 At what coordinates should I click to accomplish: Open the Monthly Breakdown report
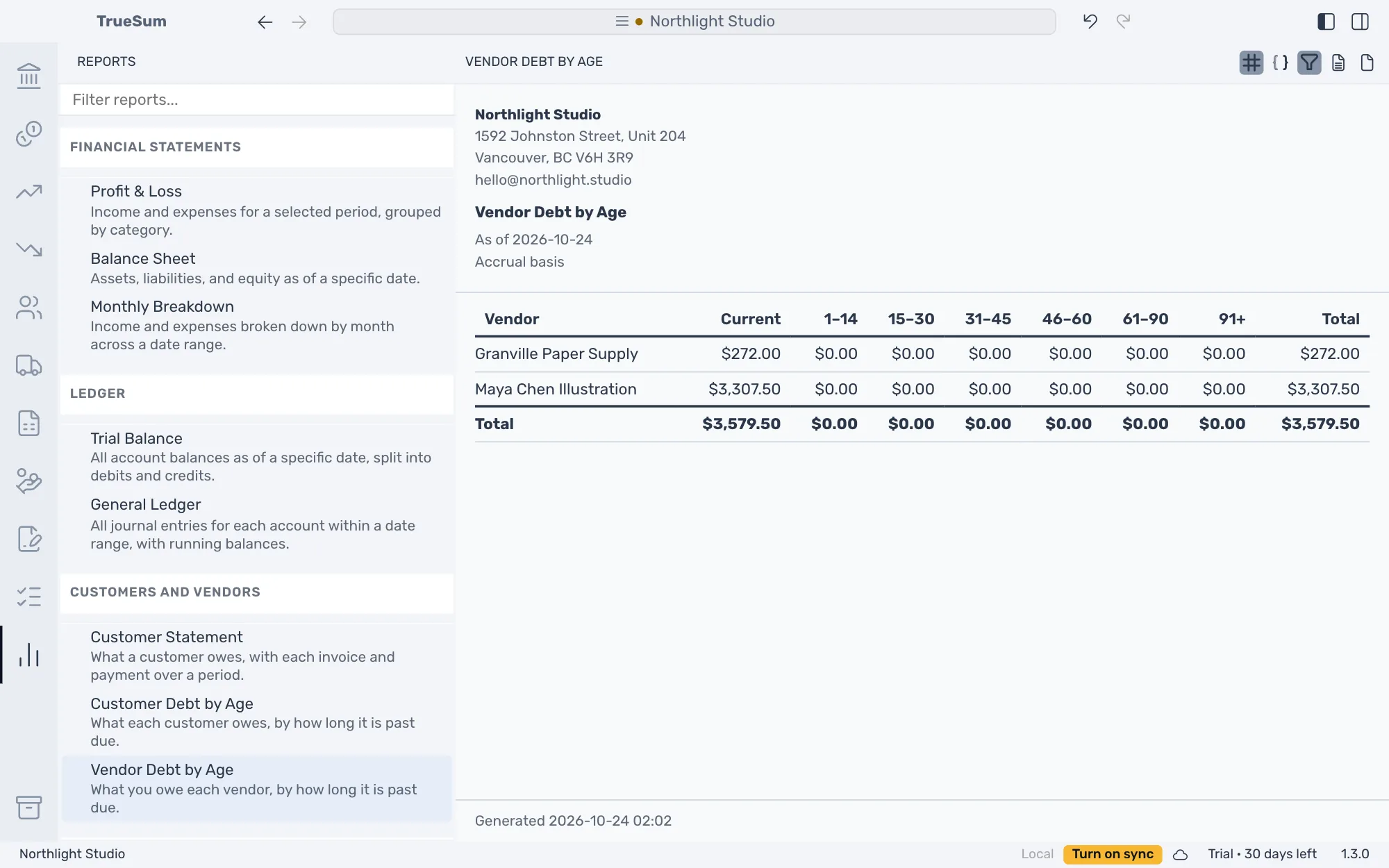click(x=257, y=325)
